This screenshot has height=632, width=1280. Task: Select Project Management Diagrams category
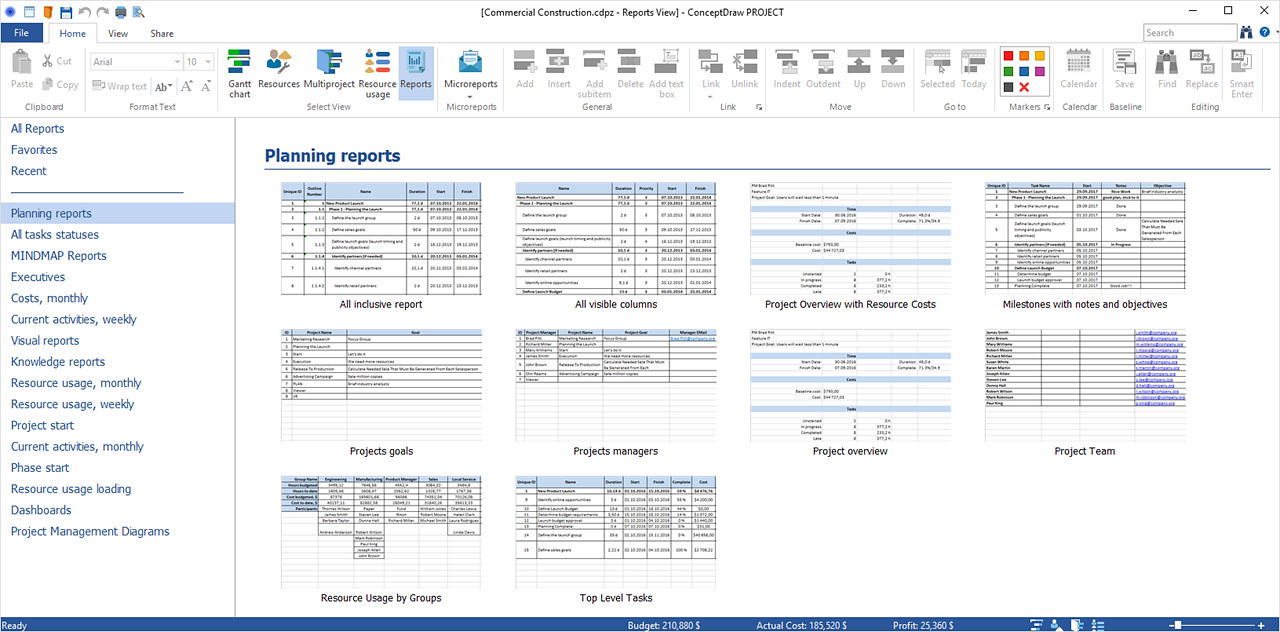pos(90,531)
